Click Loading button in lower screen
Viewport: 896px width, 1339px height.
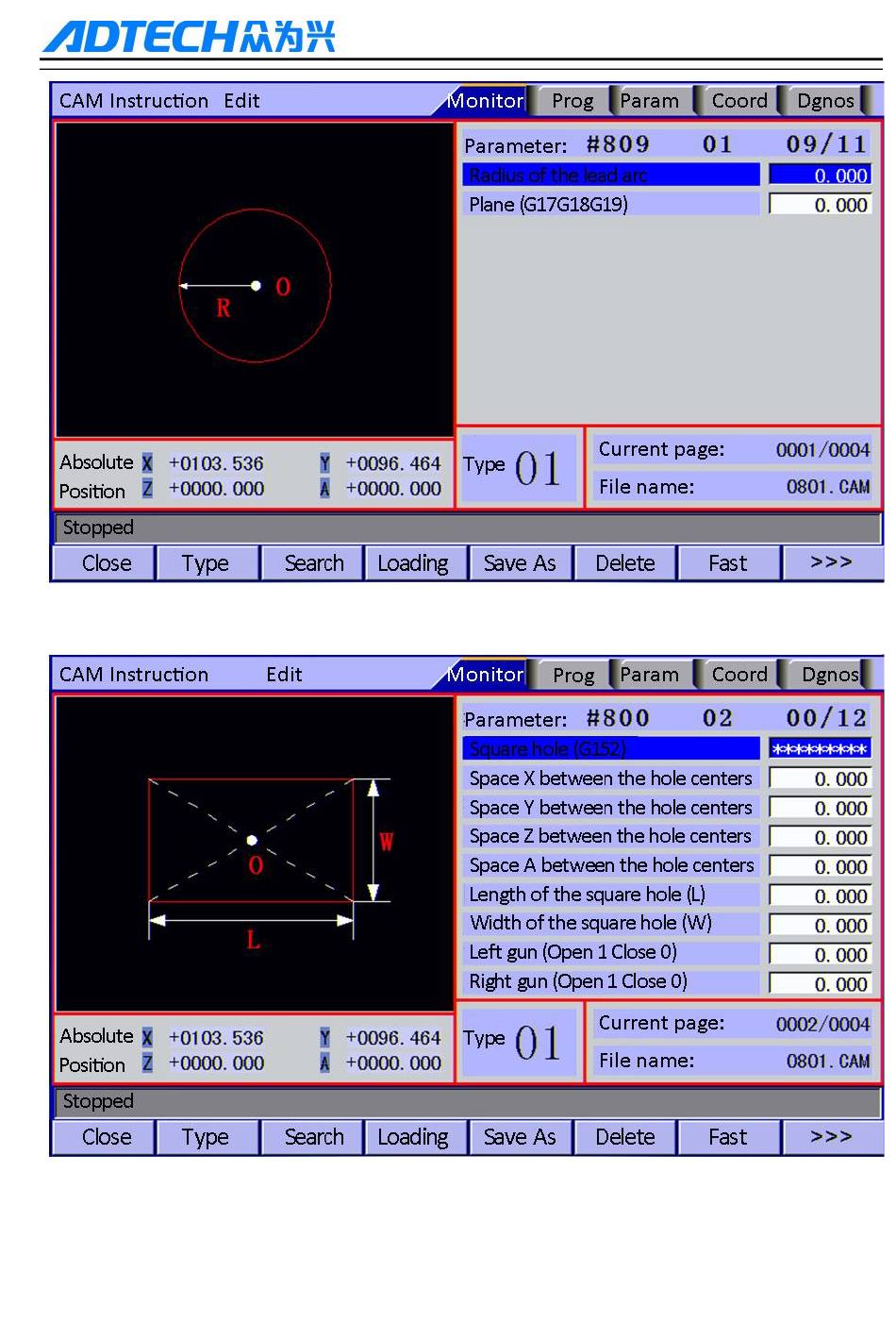pos(415,1137)
